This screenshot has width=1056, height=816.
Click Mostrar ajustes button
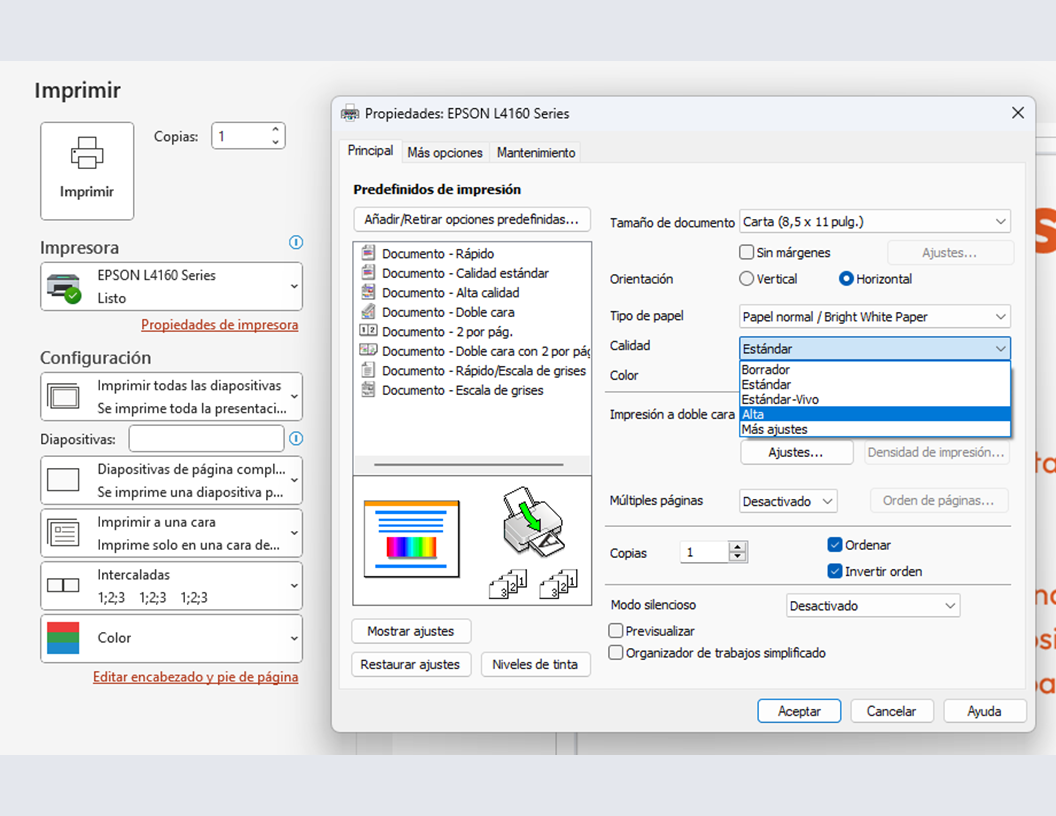pos(411,631)
